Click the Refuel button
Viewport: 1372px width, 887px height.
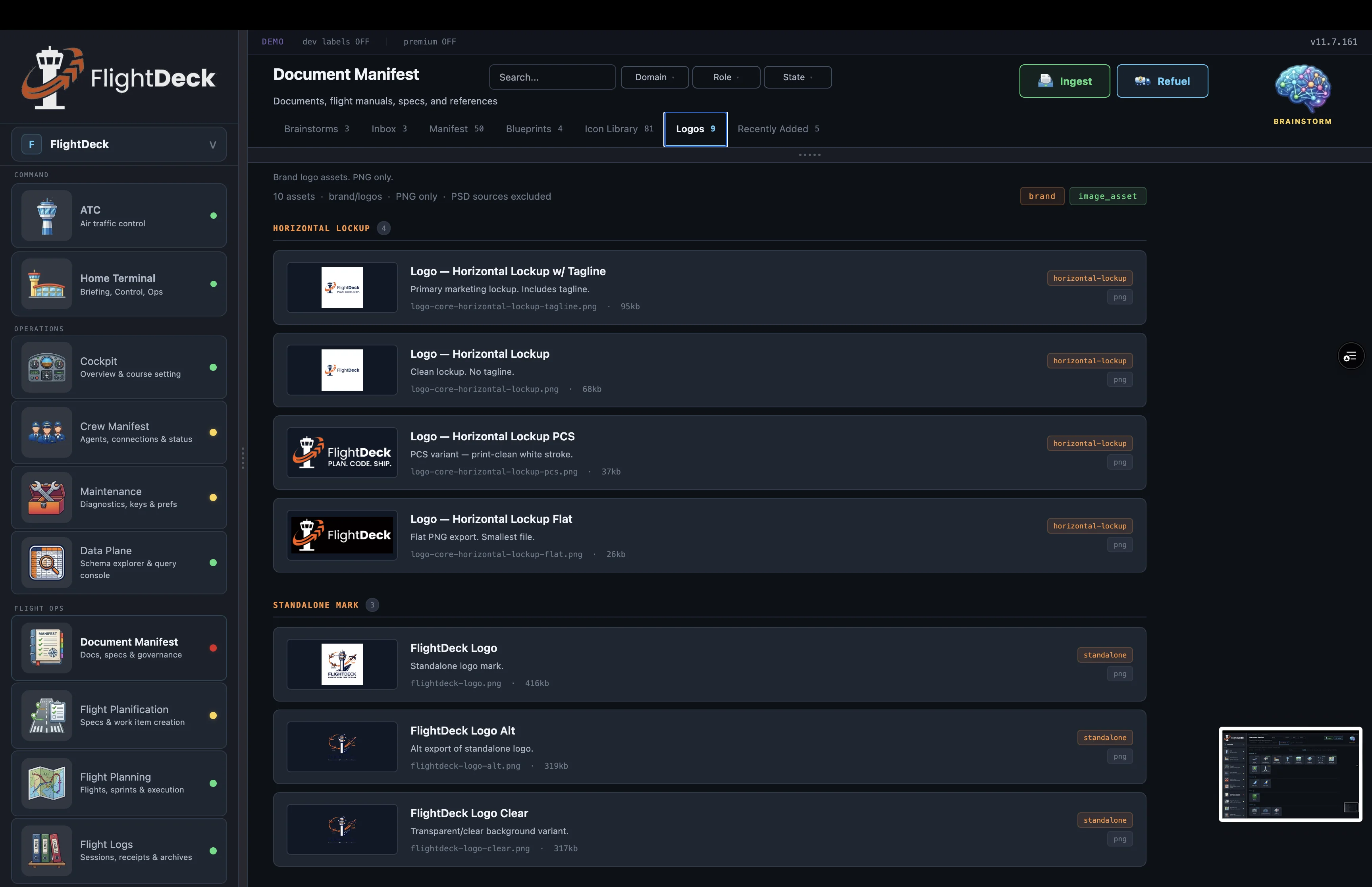1162,81
